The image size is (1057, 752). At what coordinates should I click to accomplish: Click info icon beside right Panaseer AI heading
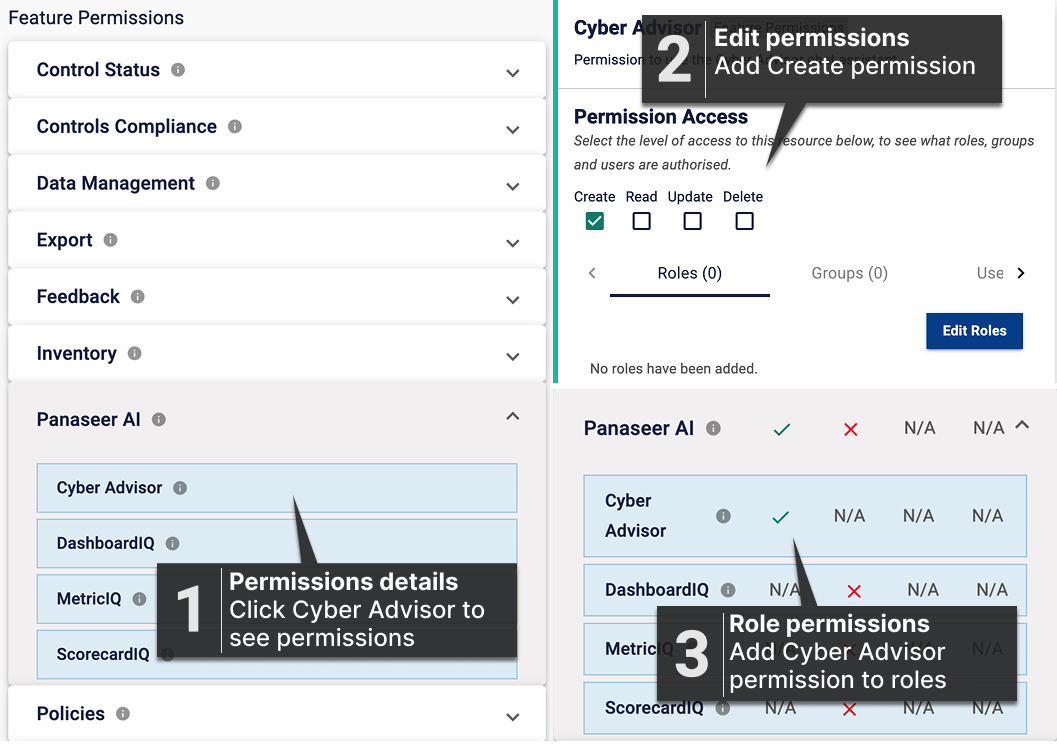point(713,429)
